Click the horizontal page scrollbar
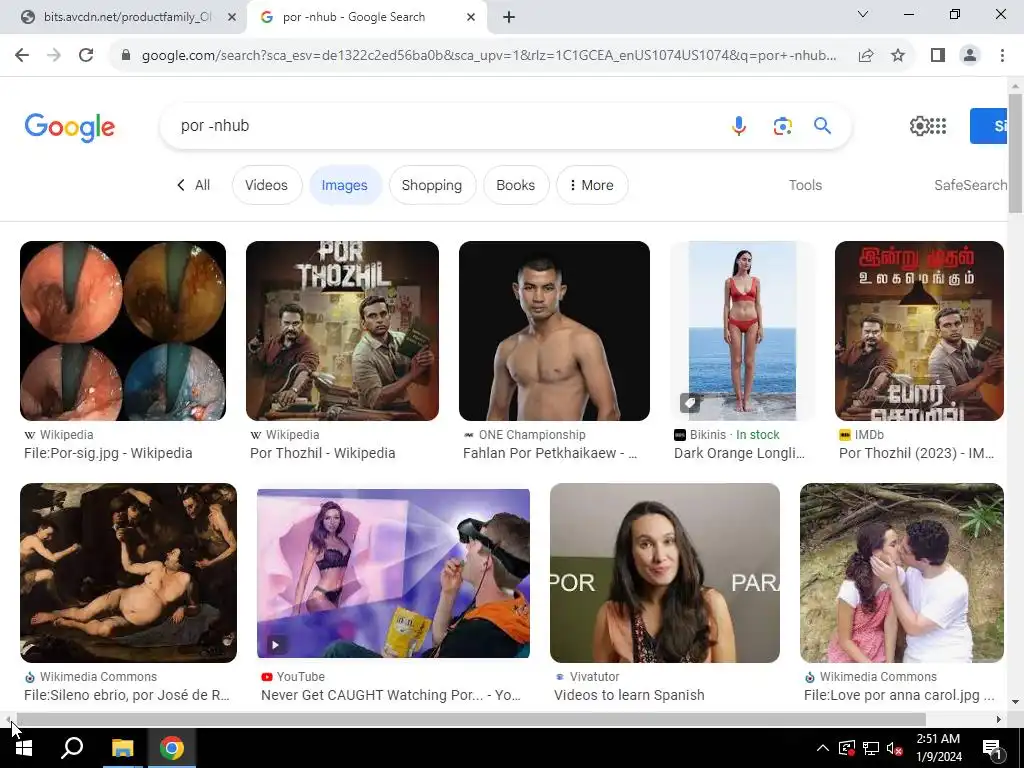Viewport: 1024px width, 768px height. 472,720
